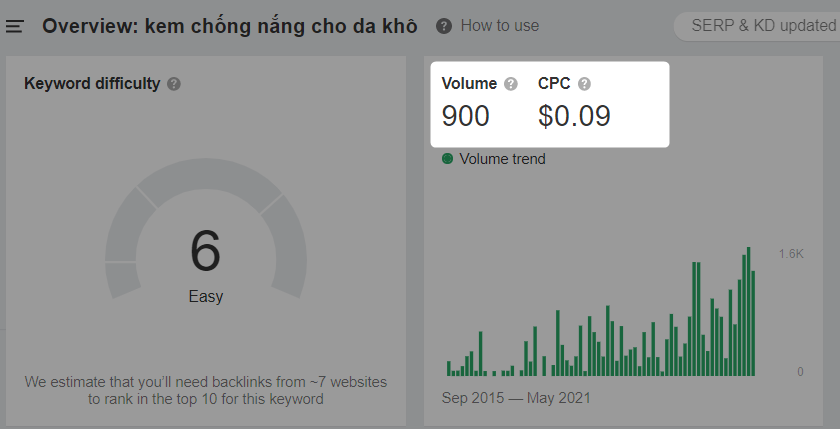Open Keyword difficulty help icon
Viewport: 840px width, 429px height.
tap(174, 84)
